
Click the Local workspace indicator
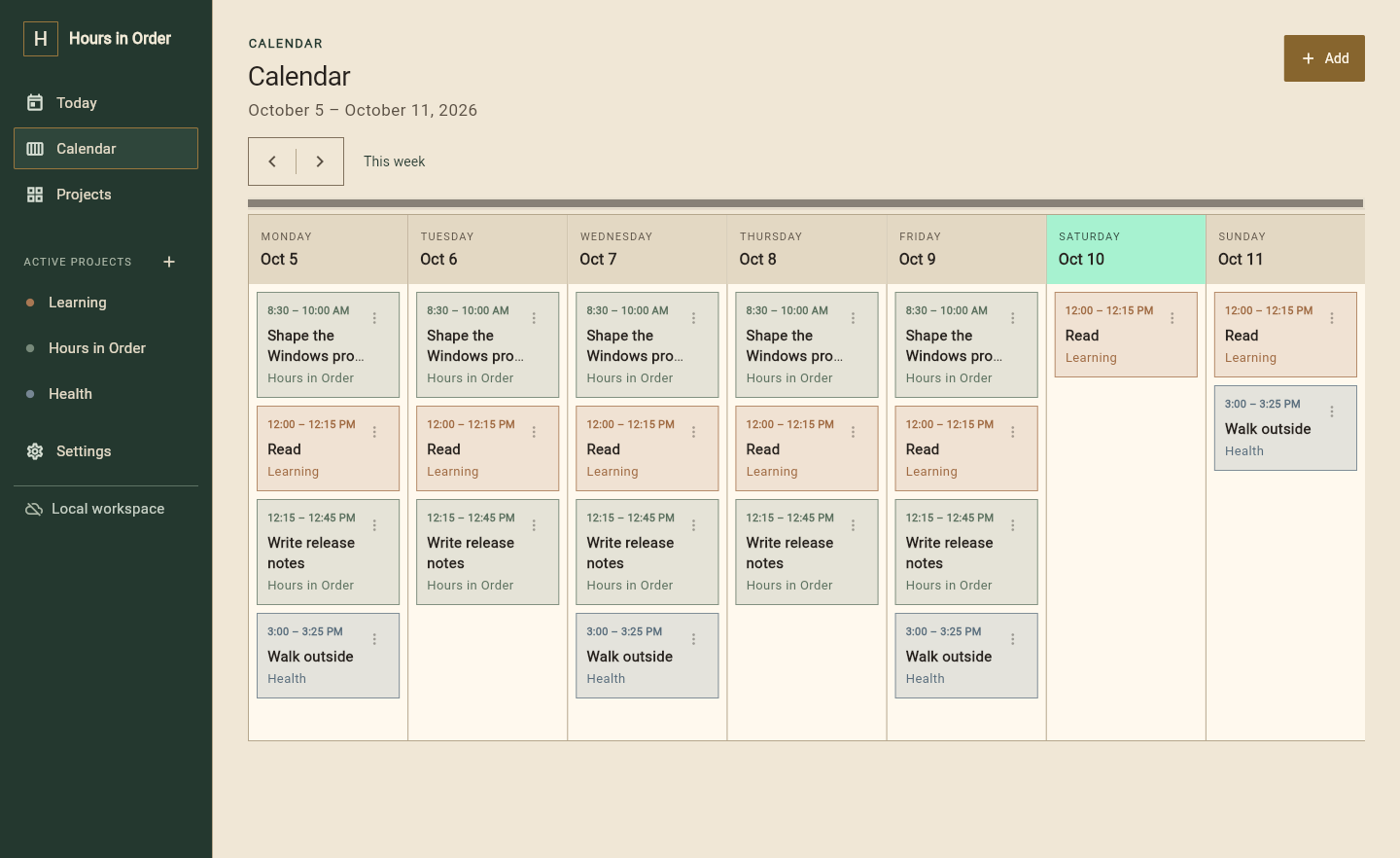(x=94, y=509)
